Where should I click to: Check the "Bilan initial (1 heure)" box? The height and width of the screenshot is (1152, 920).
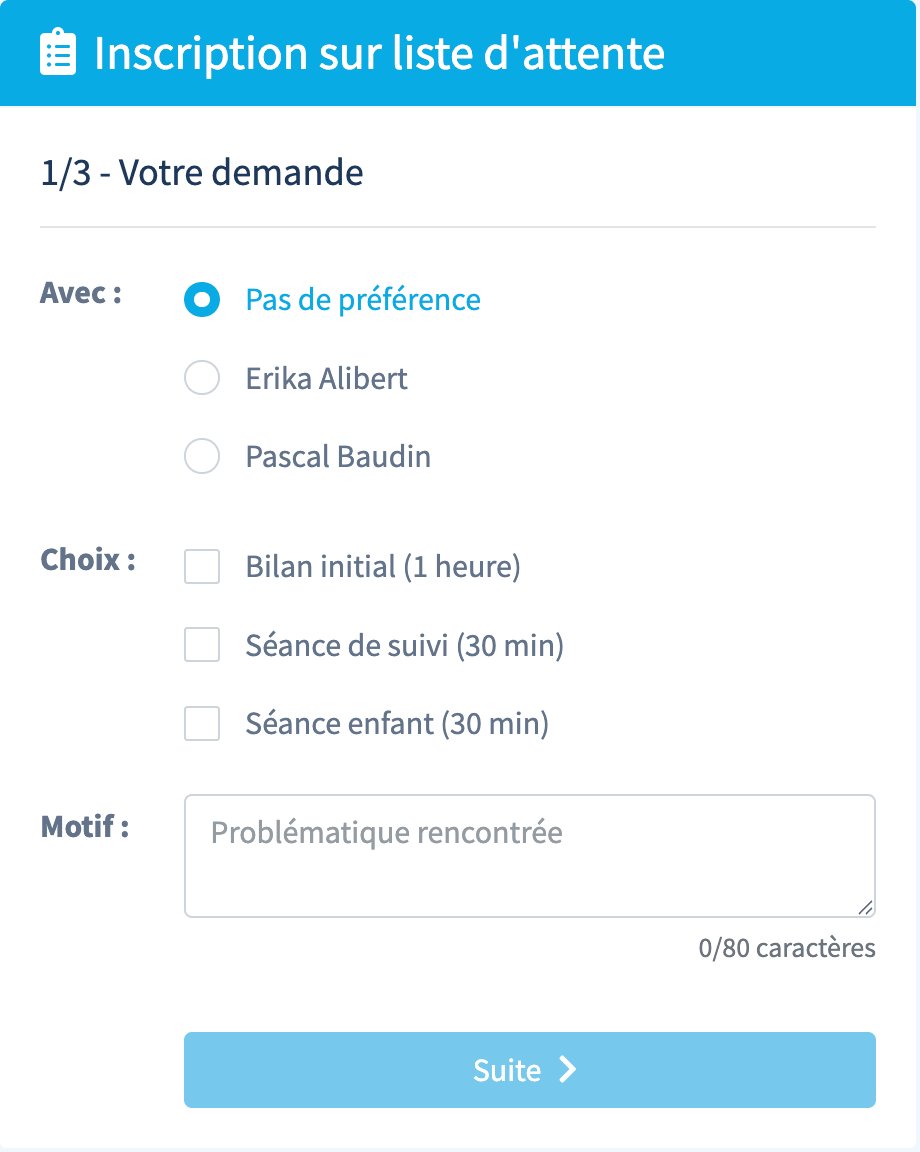202,568
